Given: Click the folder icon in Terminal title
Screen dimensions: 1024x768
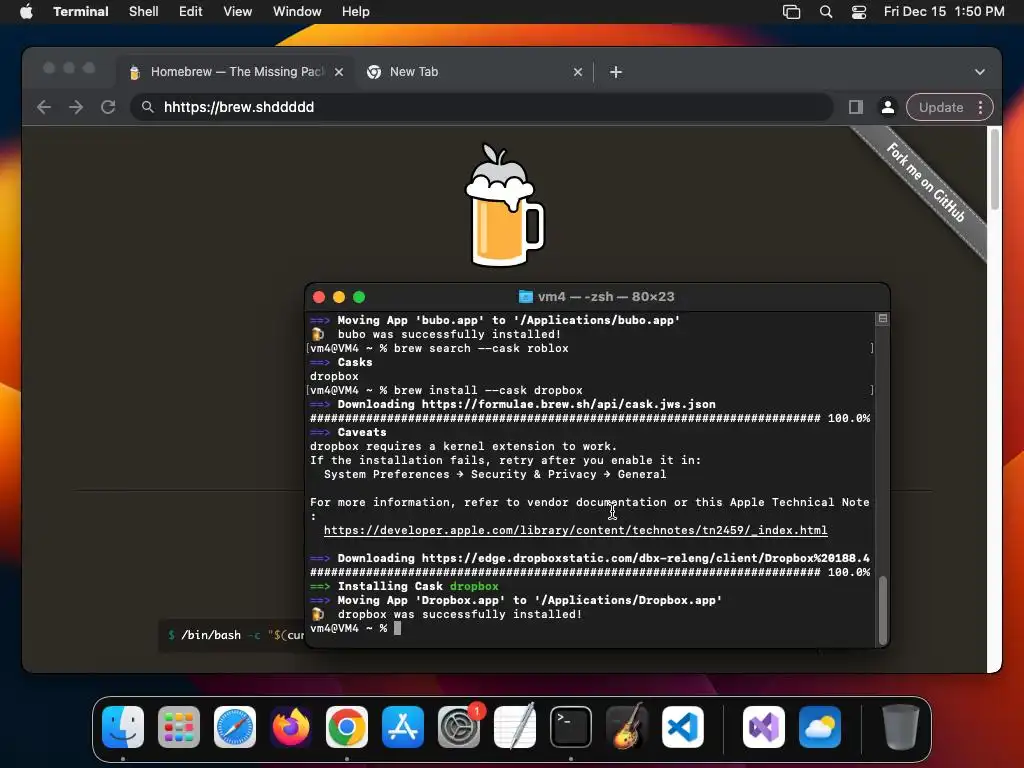Looking at the screenshot, I should (x=525, y=296).
